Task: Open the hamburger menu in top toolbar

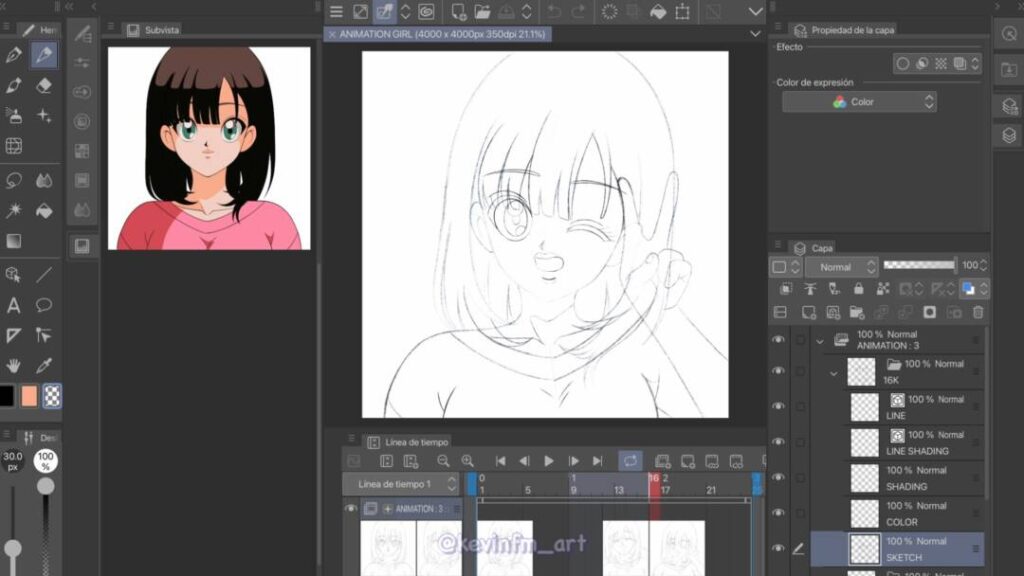Action: (336, 12)
